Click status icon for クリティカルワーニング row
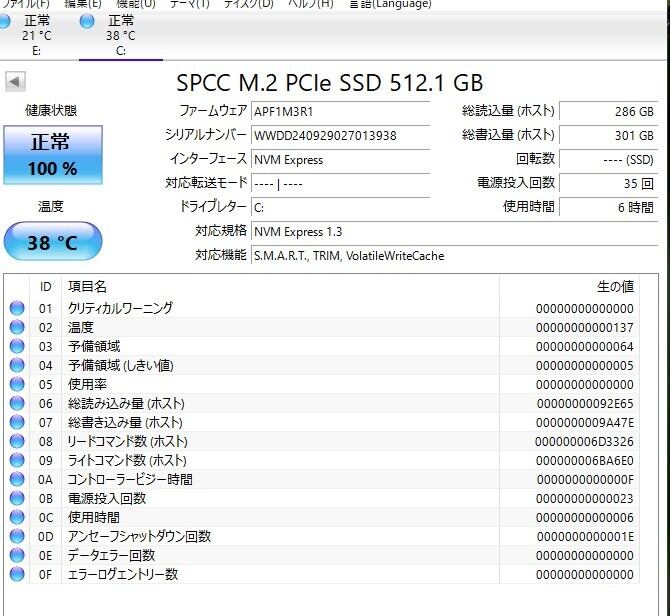Viewport: 670px width, 616px height. point(17,308)
